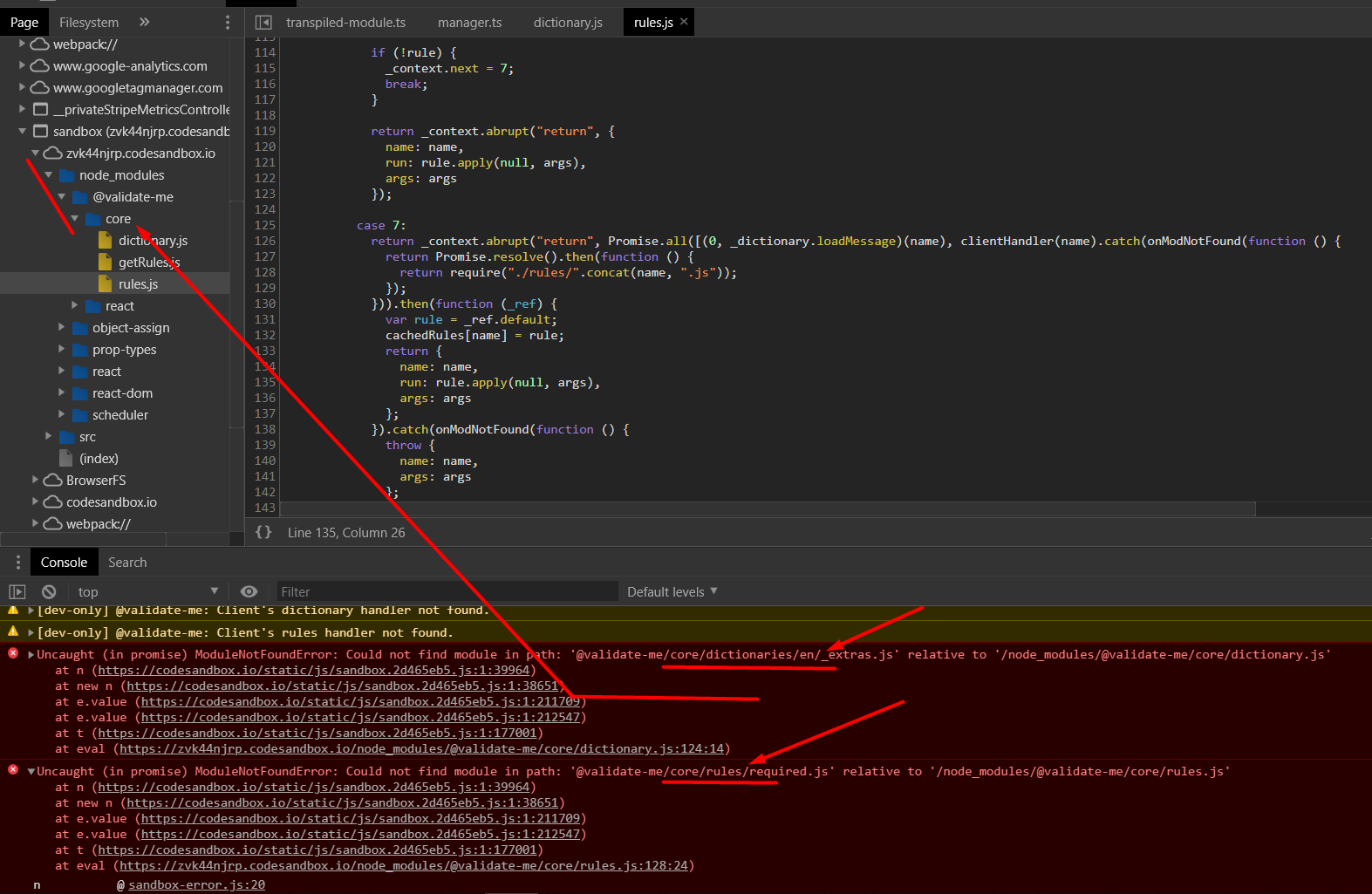Open the top context selector dropdown
1372x894 pixels.
(147, 591)
